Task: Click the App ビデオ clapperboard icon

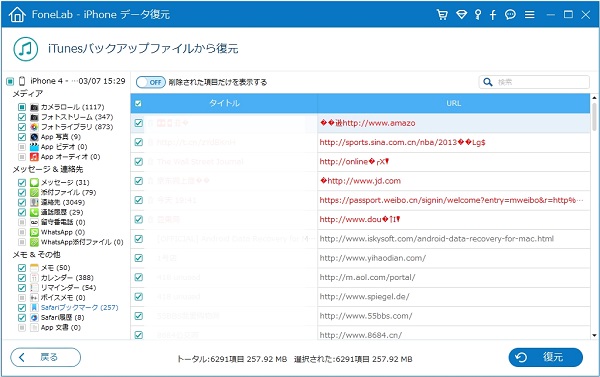Action: (34, 147)
